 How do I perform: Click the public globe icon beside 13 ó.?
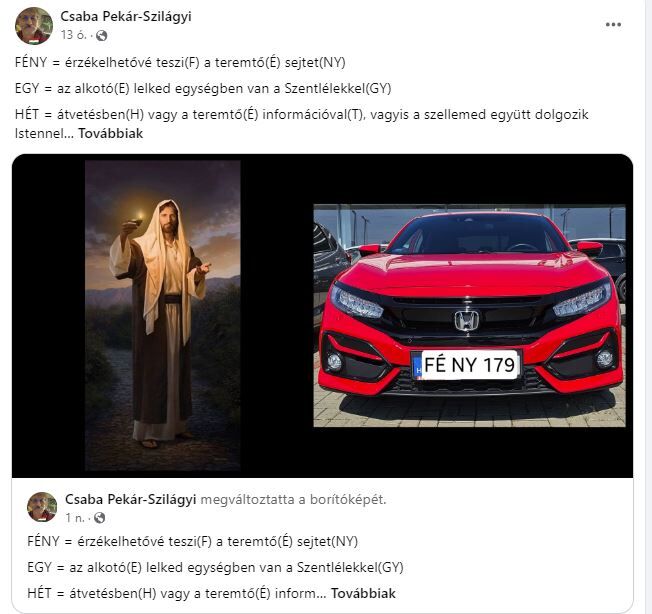pyautogui.click(x=101, y=36)
